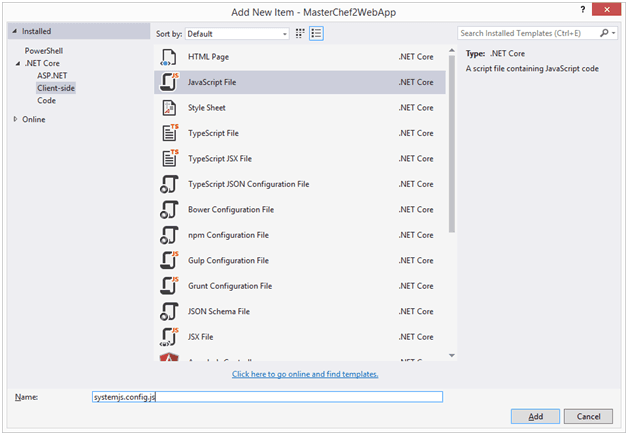Click the TypeScript JSON Configuration File icon

point(169,184)
